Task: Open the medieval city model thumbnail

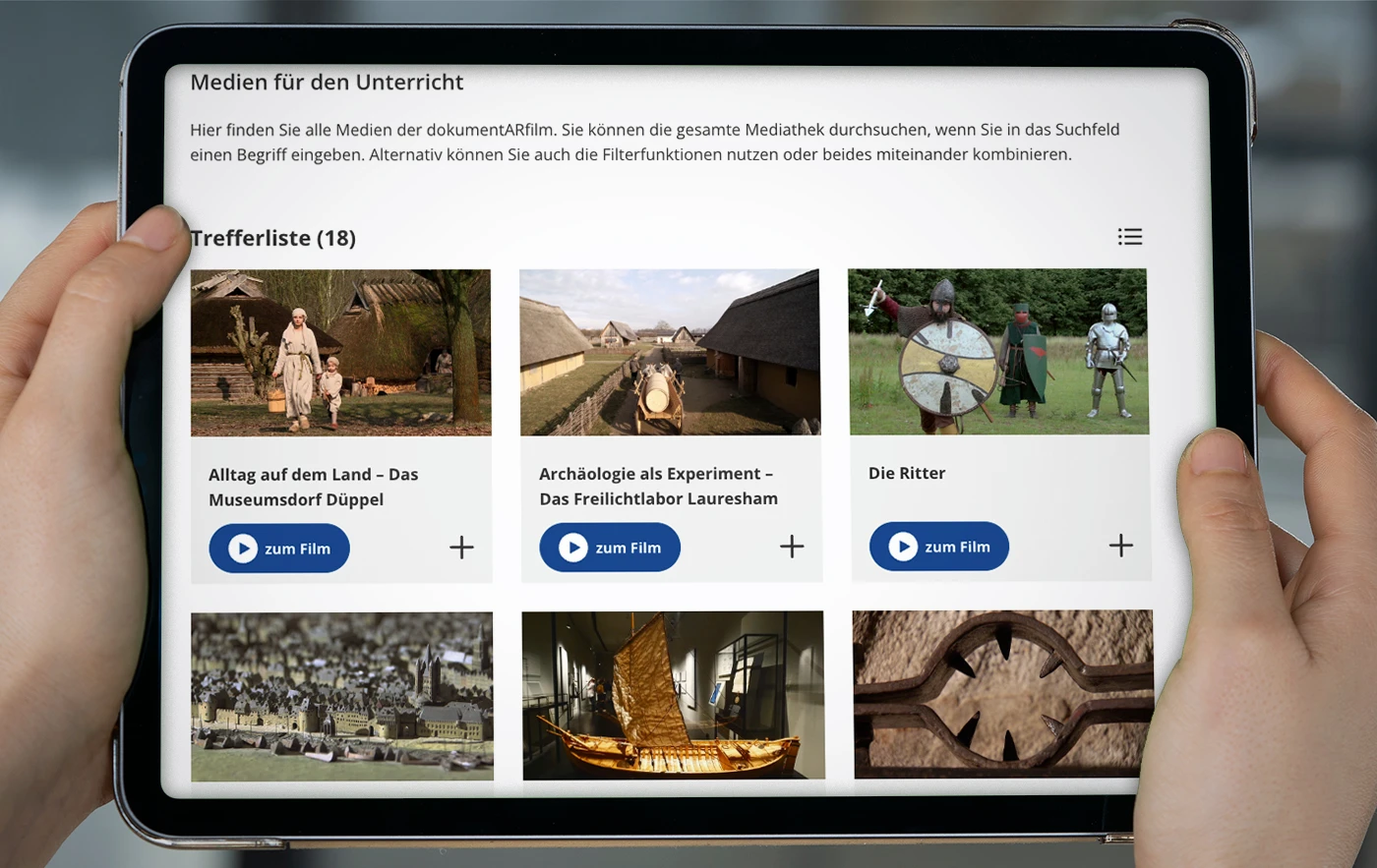Action: pyautogui.click(x=342, y=696)
